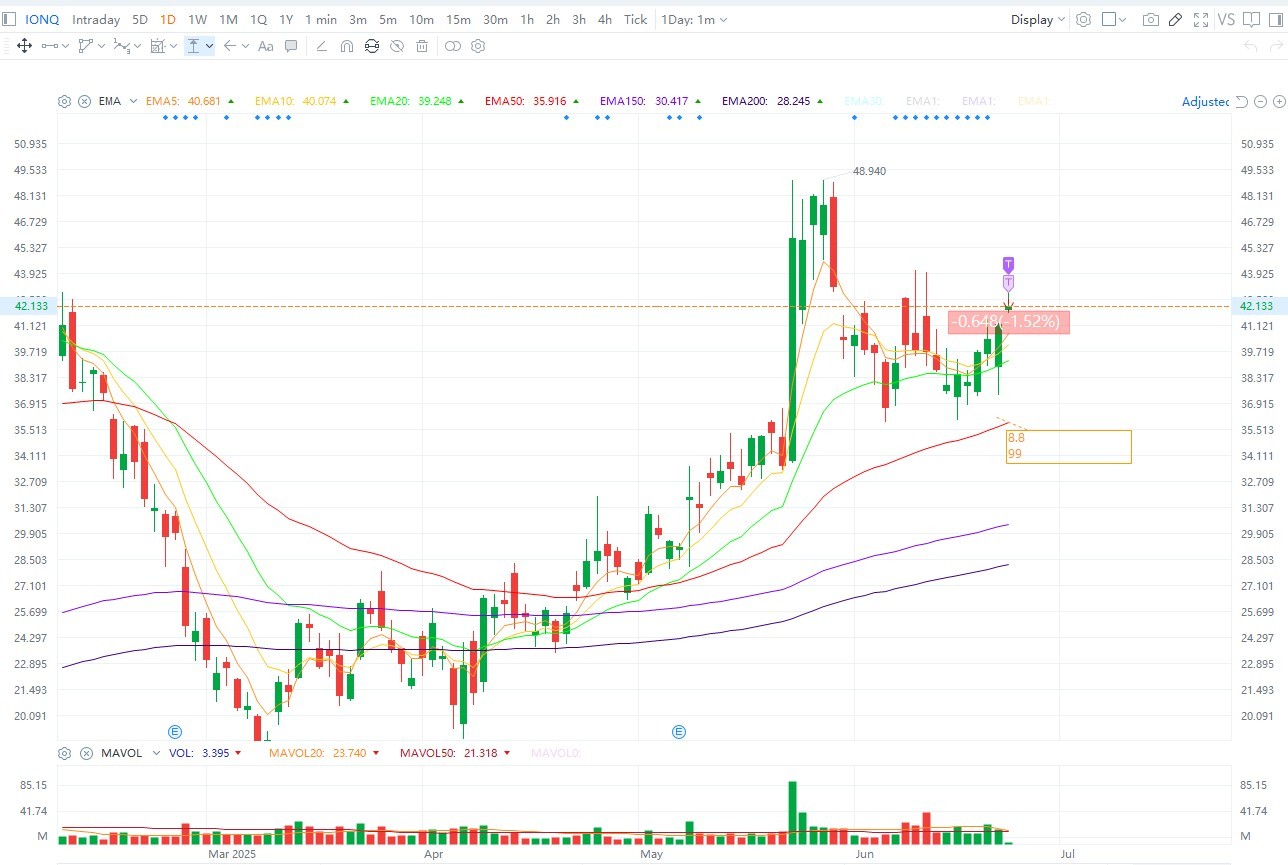
Task: Click the purple T marker above last candle
Action: [x=1008, y=264]
